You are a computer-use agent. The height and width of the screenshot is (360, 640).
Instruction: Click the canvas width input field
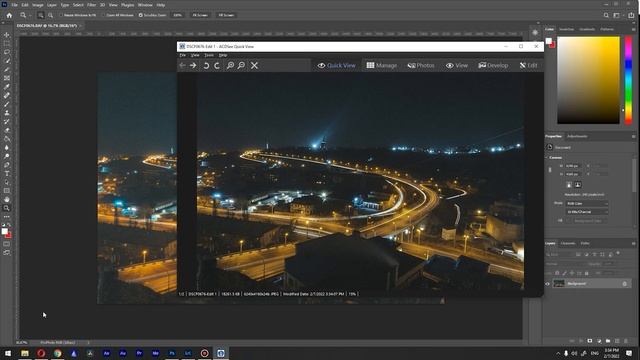[x=573, y=166]
